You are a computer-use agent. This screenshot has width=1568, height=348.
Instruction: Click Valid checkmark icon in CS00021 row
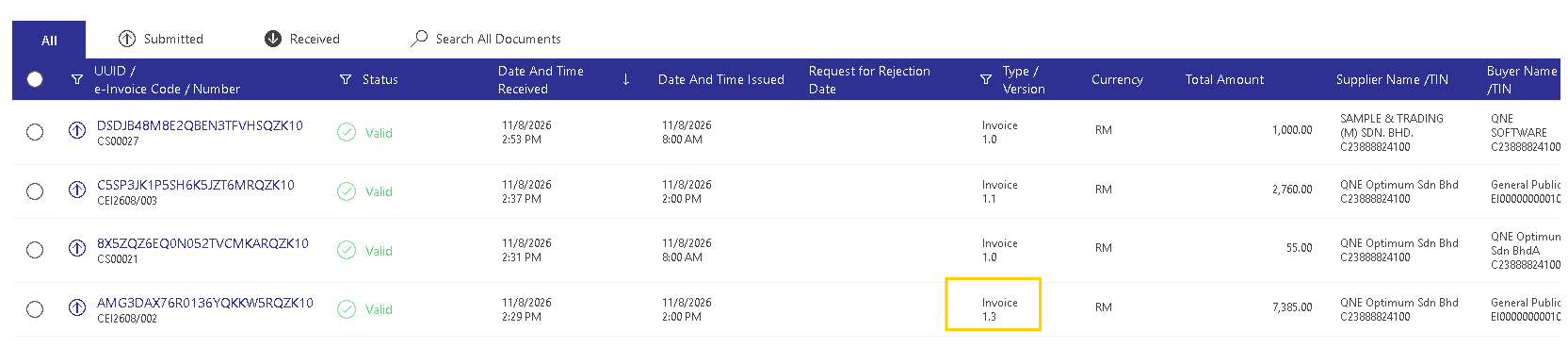pos(347,250)
